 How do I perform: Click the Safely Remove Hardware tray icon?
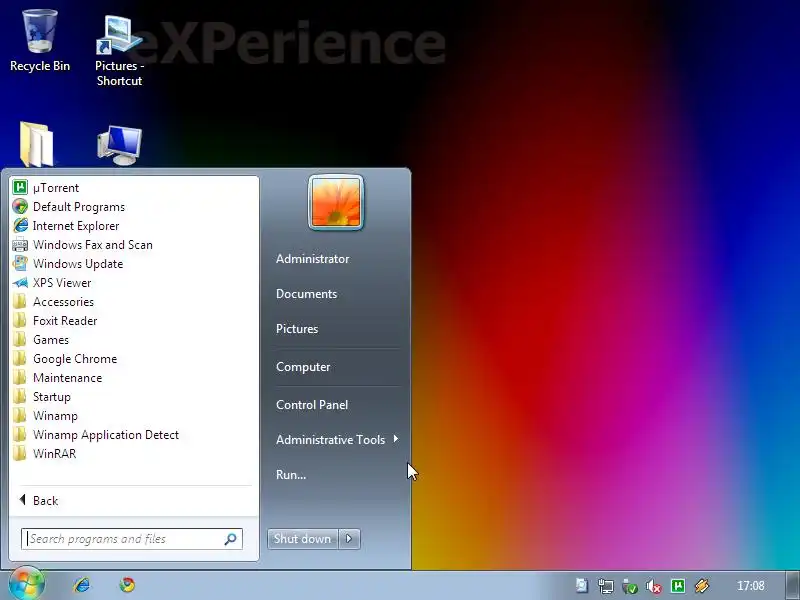pyautogui.click(x=630, y=586)
